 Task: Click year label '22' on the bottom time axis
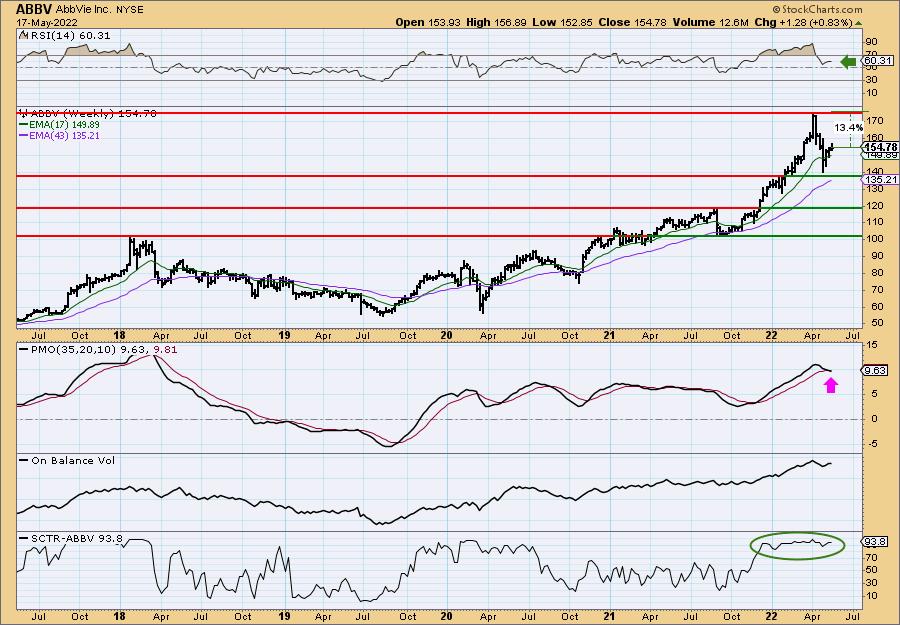tap(771, 616)
